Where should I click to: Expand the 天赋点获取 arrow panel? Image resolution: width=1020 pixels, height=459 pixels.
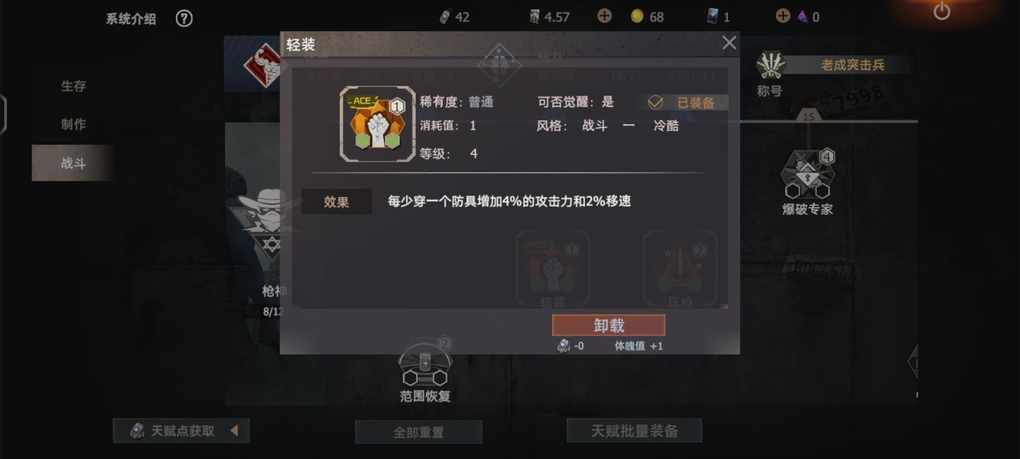234,430
